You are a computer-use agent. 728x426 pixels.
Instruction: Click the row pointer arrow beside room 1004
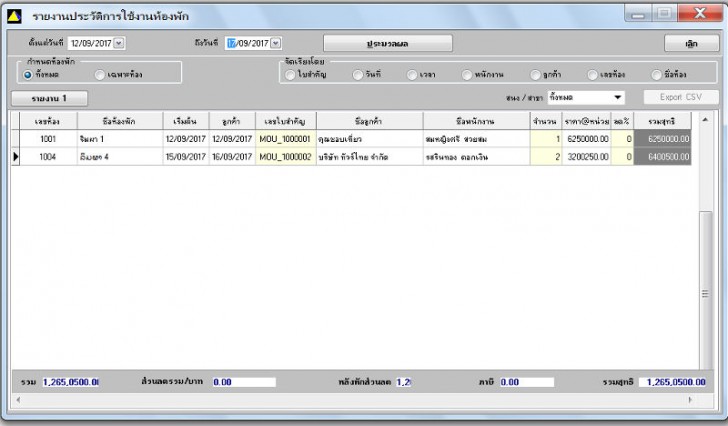[x=15, y=157]
